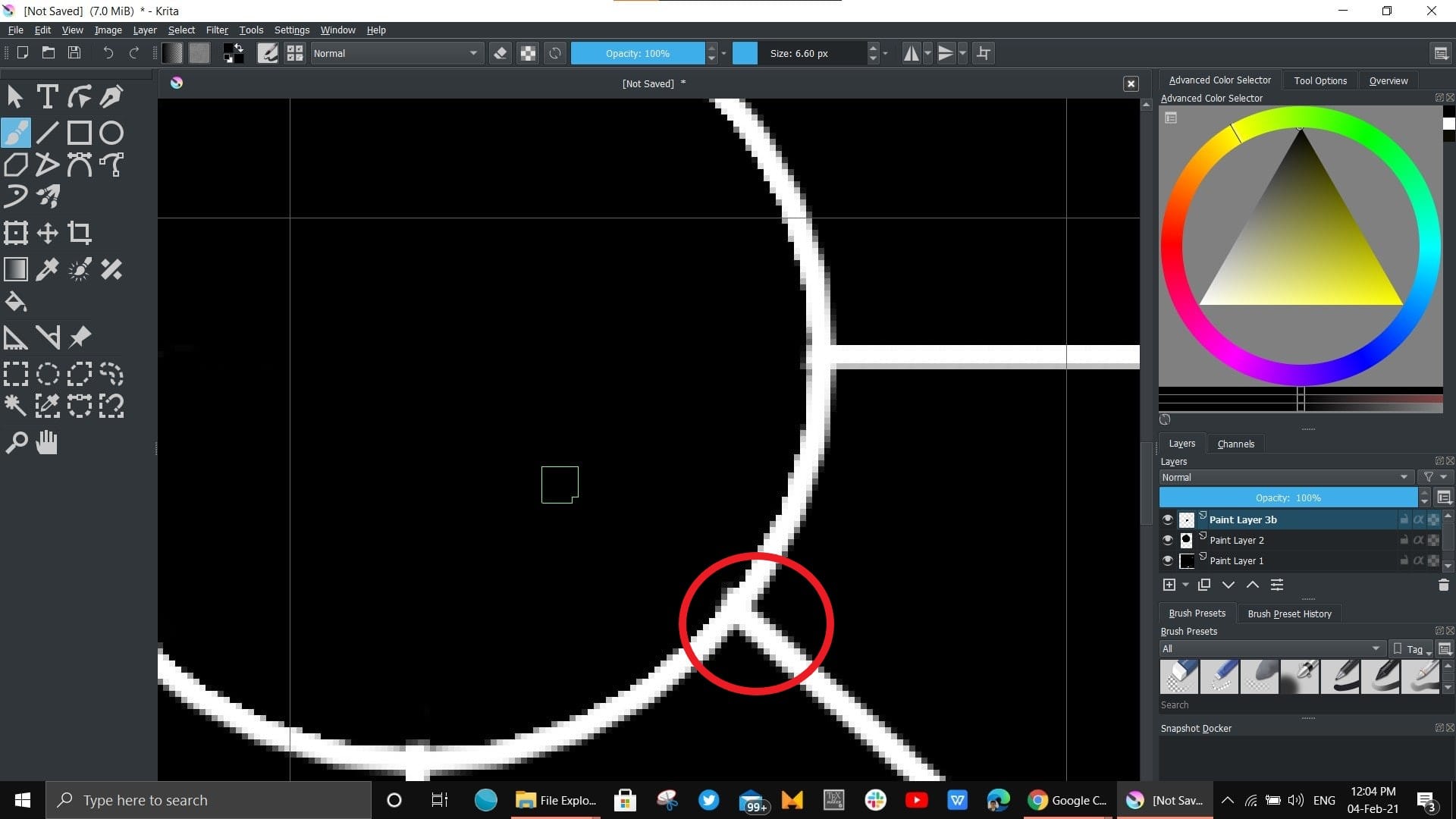
Task: Open layer properties button
Action: coord(1277,585)
